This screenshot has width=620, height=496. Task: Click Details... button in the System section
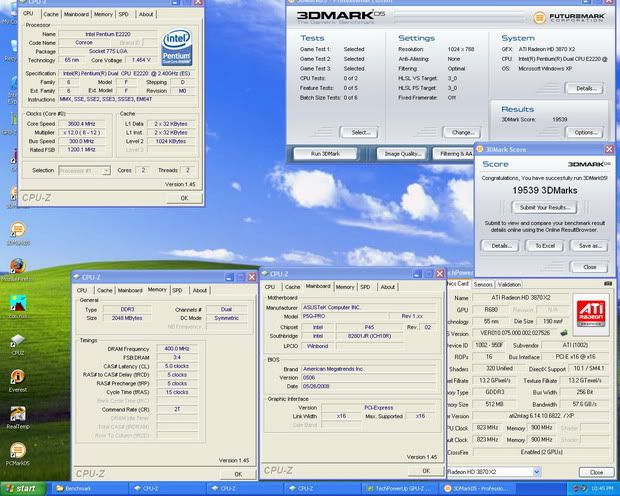[x=584, y=88]
